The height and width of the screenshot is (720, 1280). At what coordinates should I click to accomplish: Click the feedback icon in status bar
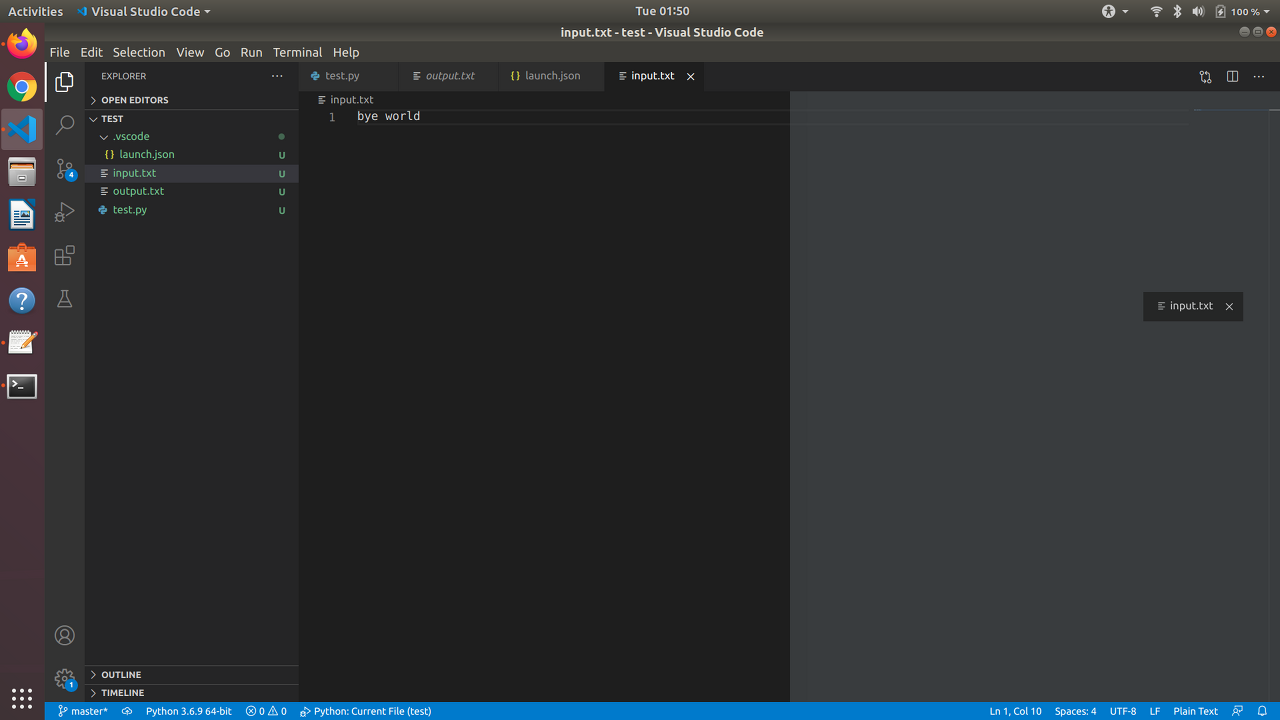click(x=1238, y=711)
